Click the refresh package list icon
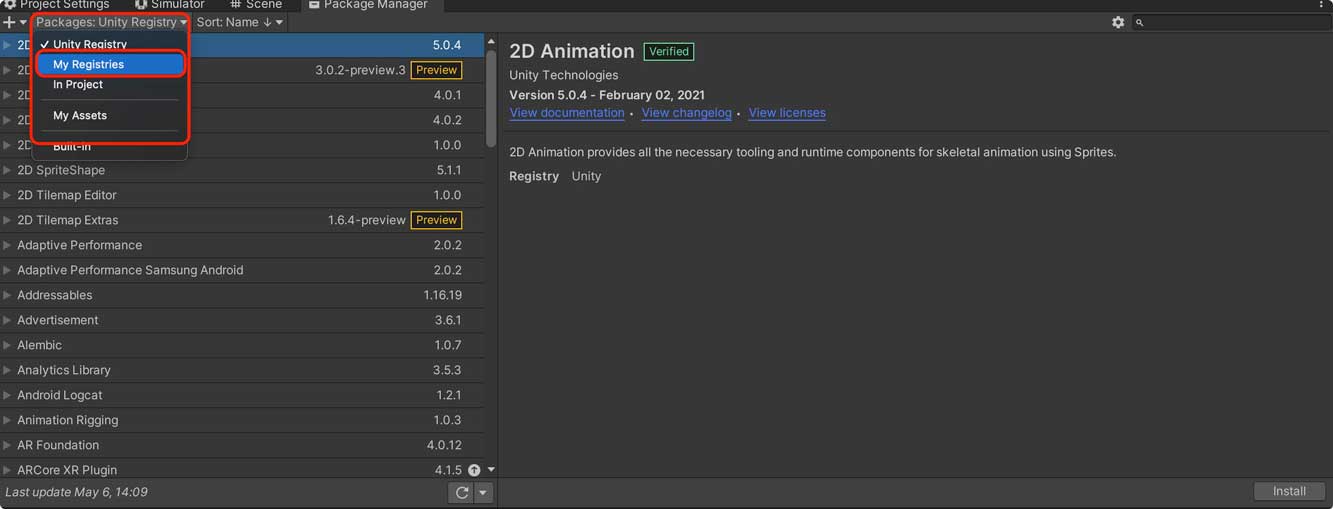Image resolution: width=1333 pixels, height=509 pixels. coord(461,492)
